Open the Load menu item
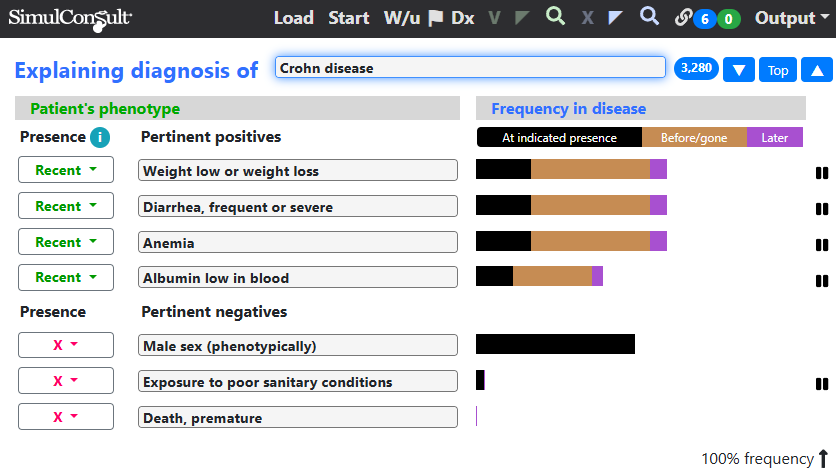This screenshot has width=836, height=472. click(293, 18)
